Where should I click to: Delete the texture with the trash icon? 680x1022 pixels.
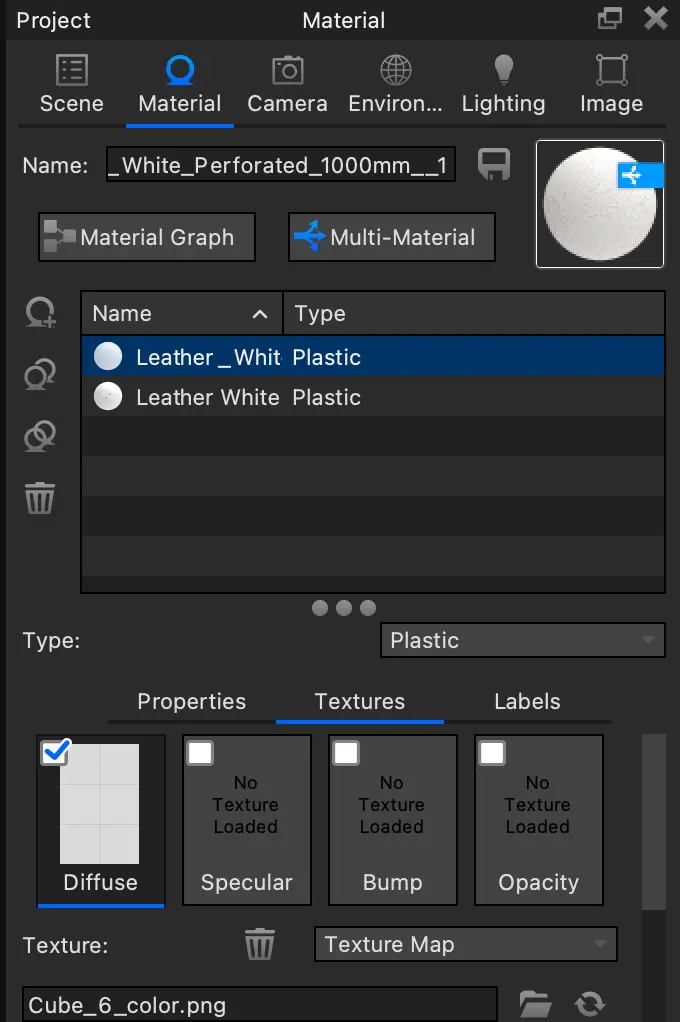point(259,944)
